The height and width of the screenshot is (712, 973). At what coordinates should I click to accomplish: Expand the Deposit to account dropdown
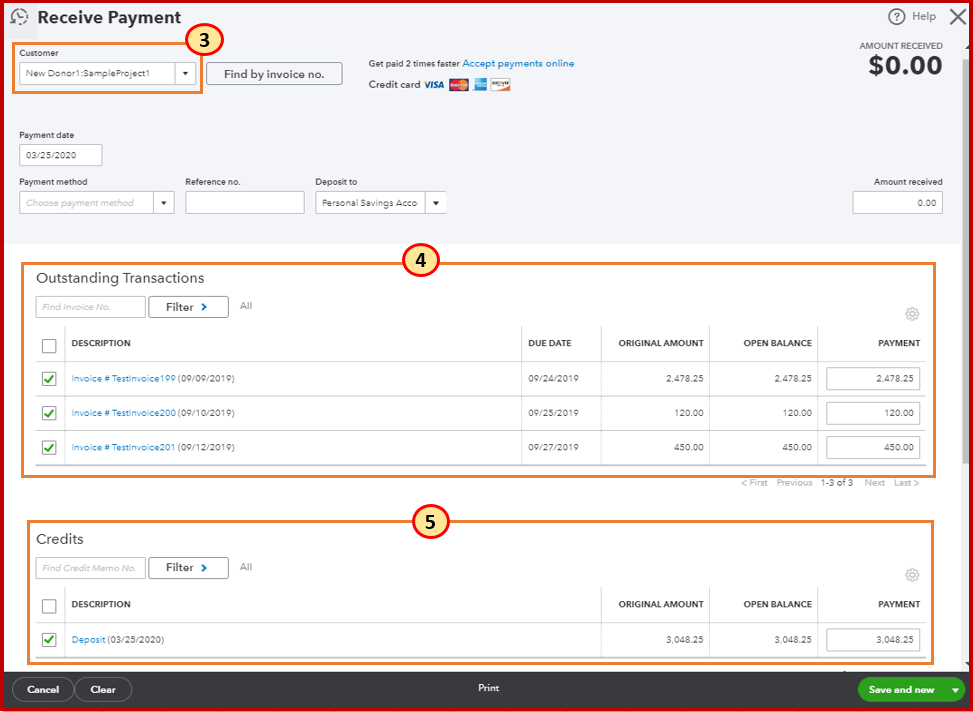pos(436,203)
